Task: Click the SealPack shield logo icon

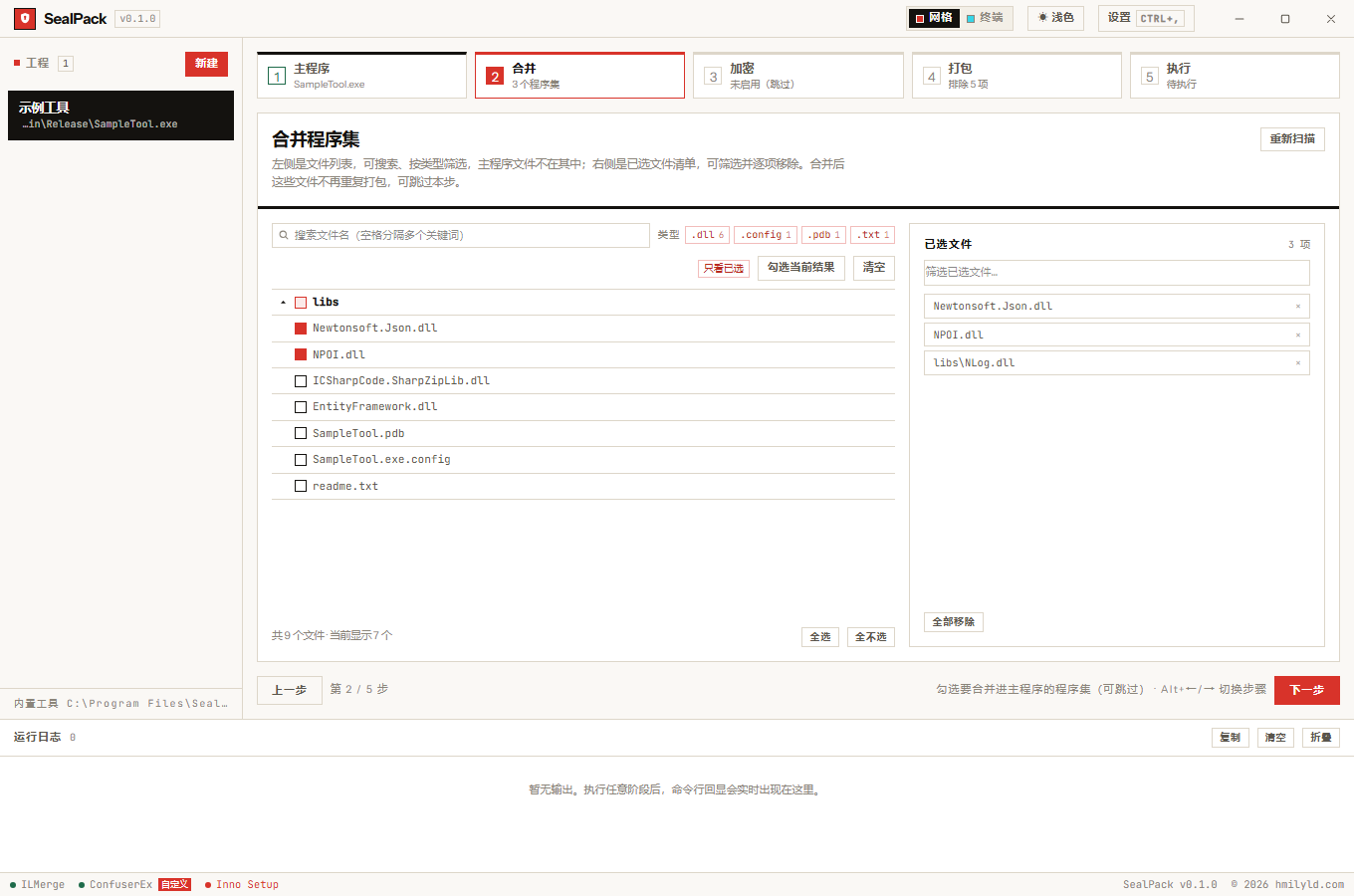Action: coord(25,19)
